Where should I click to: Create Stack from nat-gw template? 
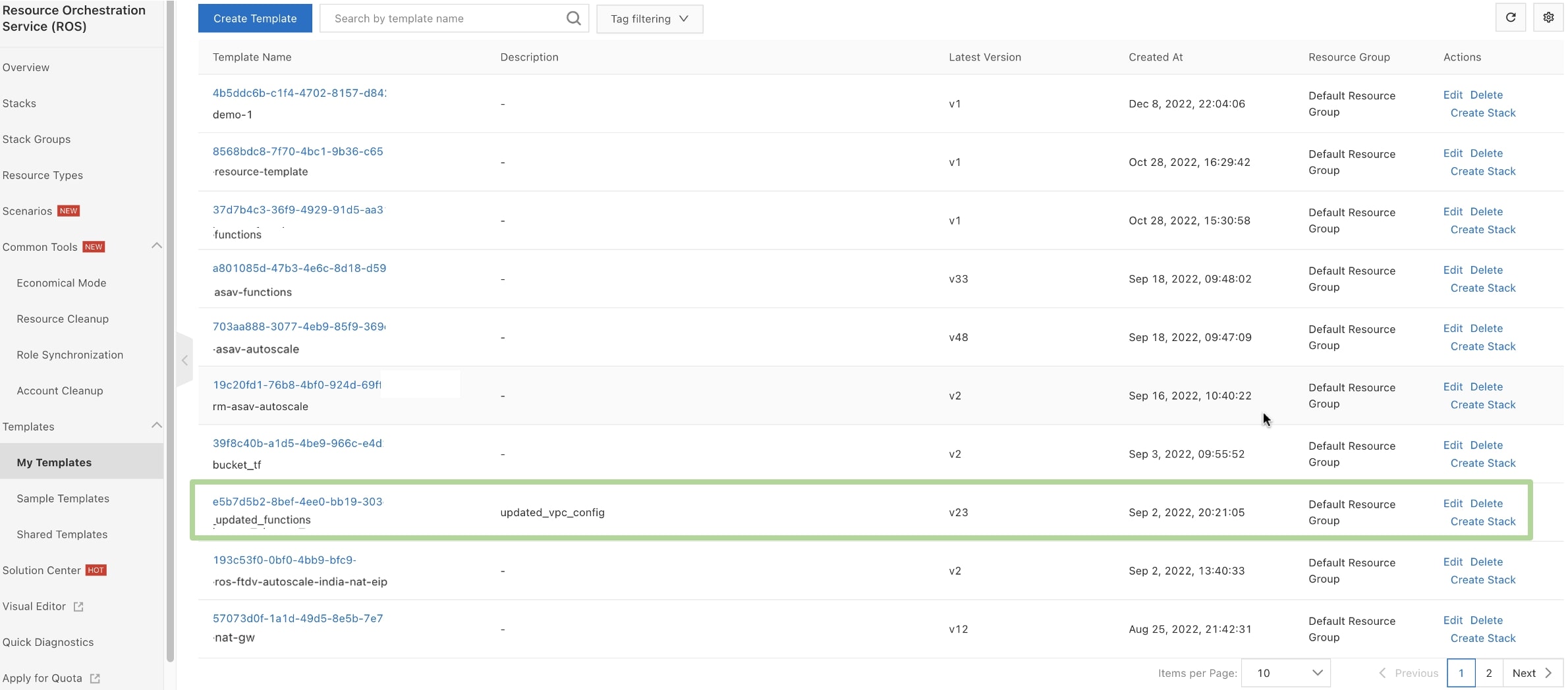pos(1483,638)
